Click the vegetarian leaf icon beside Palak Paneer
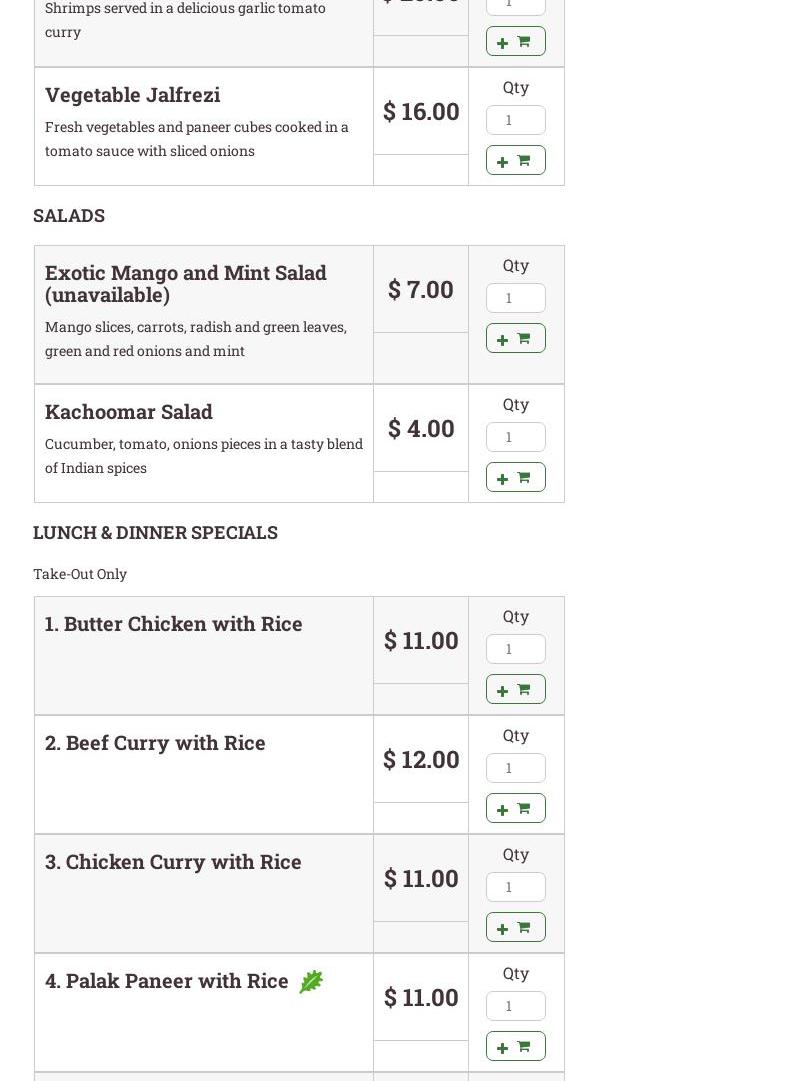This screenshot has height=1081, width=785. 311,982
